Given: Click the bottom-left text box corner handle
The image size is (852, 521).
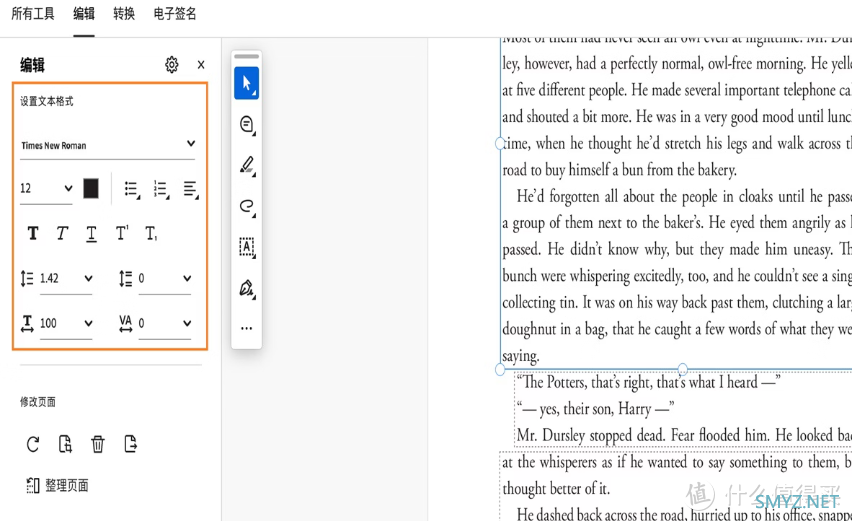Looking at the screenshot, I should [x=500, y=369].
